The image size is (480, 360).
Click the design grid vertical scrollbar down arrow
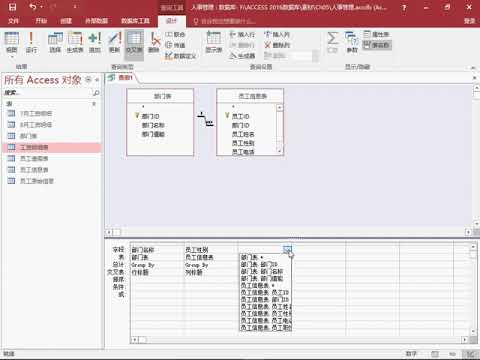(473, 331)
